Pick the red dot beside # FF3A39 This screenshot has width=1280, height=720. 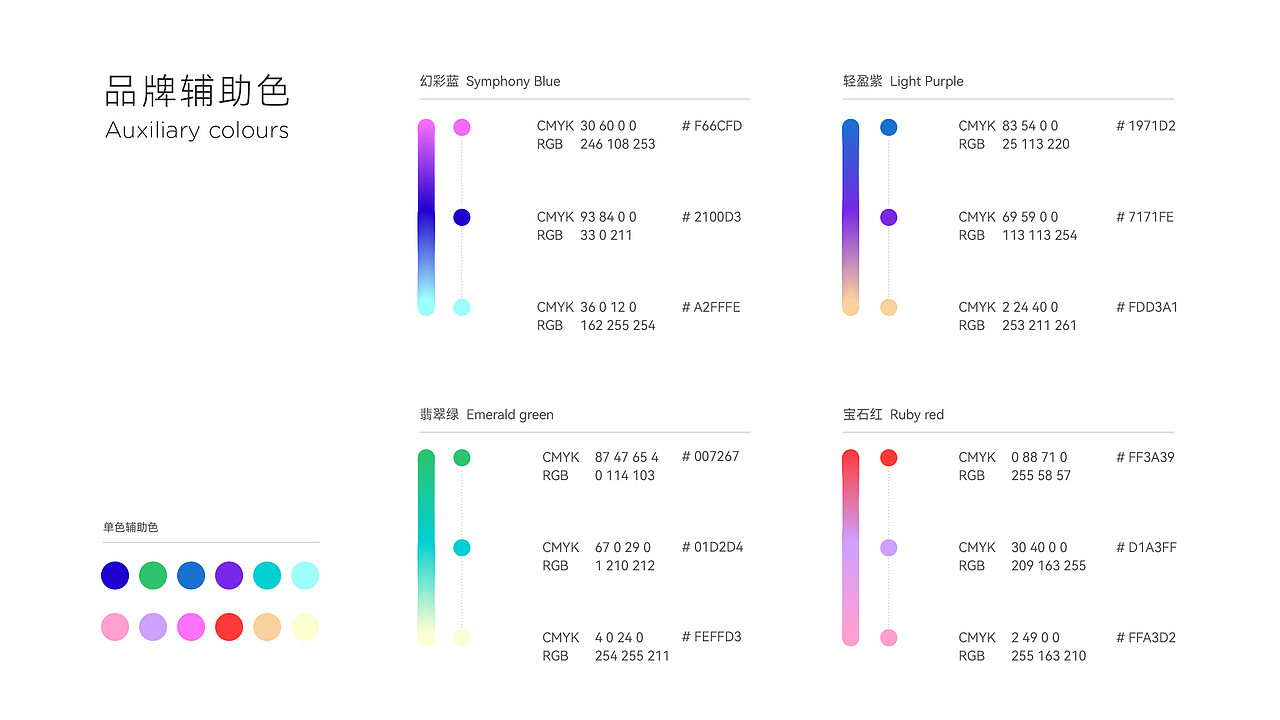click(x=888, y=457)
